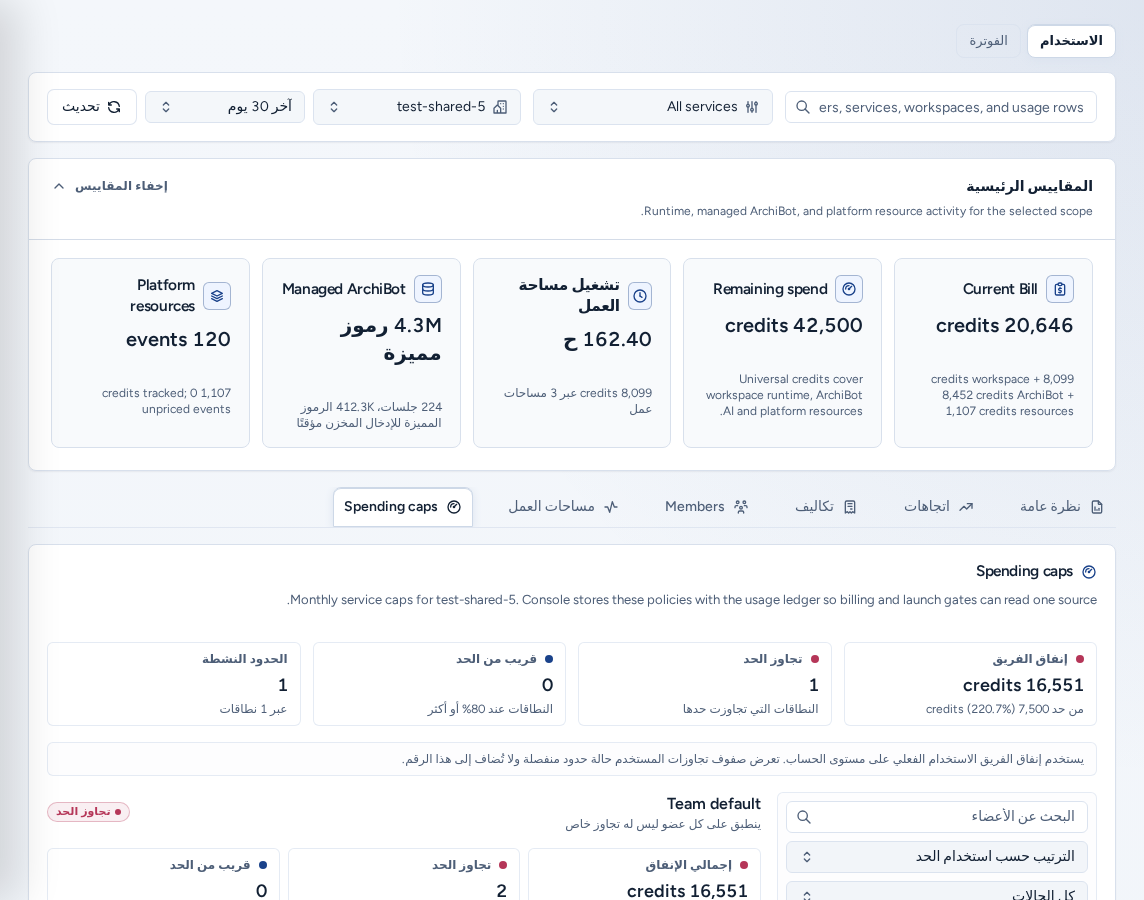
Task: Click the events 120 value
Action: (x=178, y=339)
